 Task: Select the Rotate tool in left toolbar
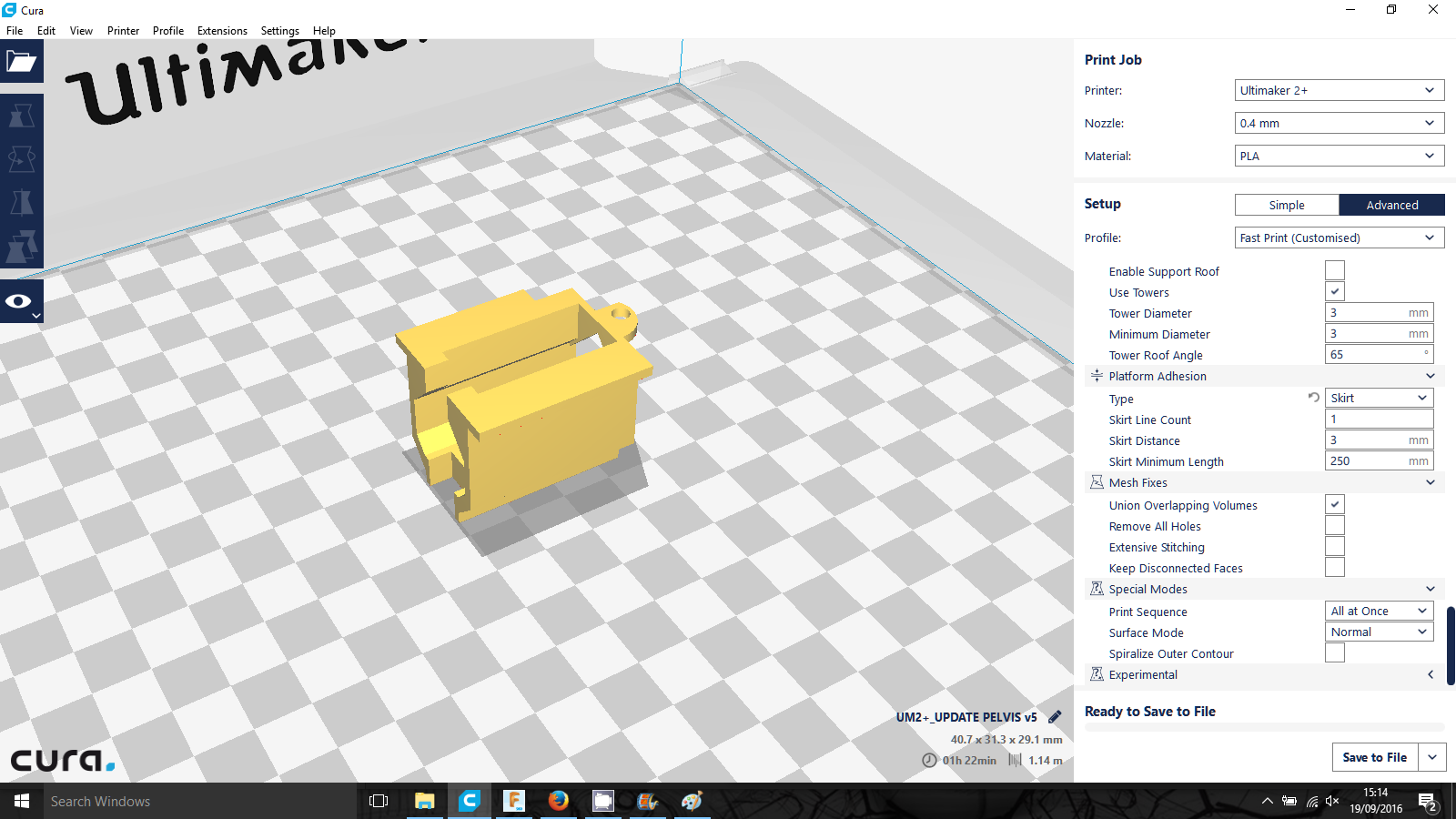pos(21,159)
